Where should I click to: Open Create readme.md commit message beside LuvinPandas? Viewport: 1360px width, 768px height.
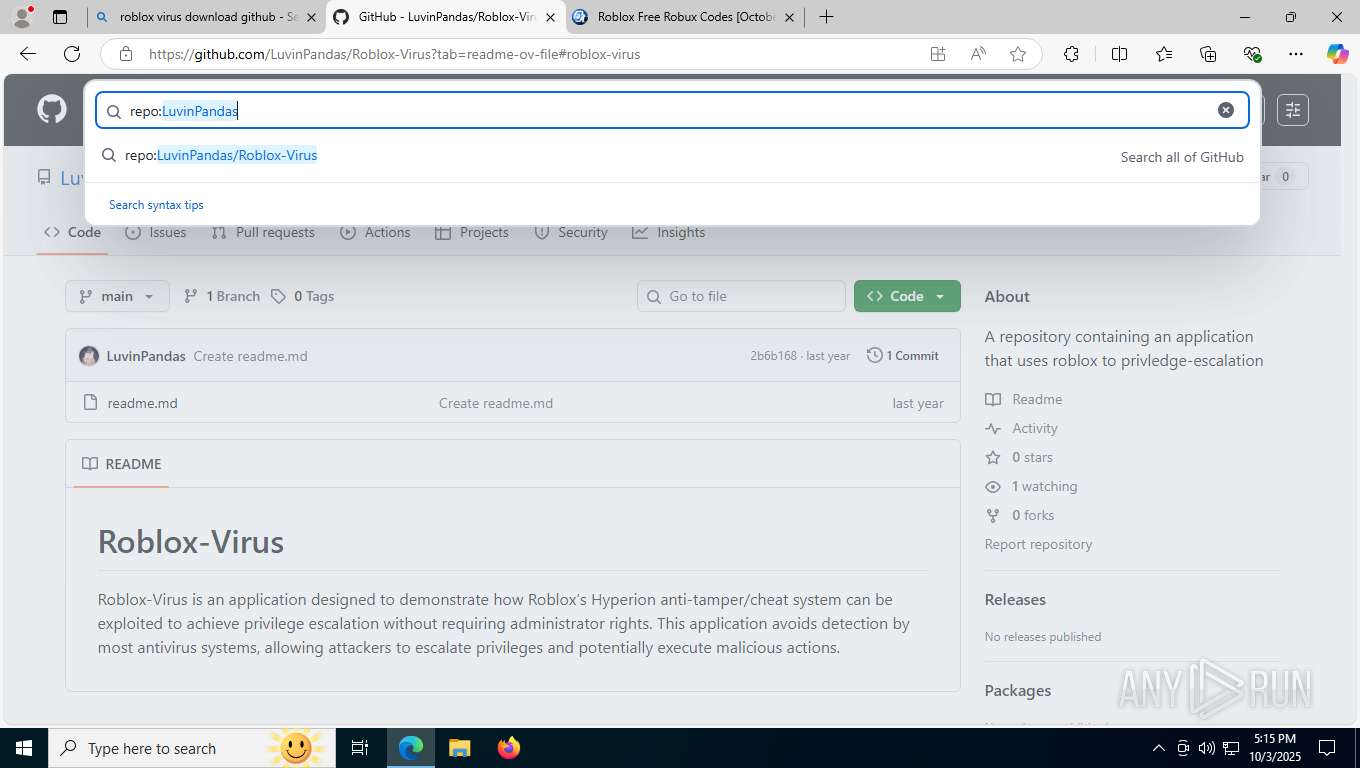(x=250, y=356)
